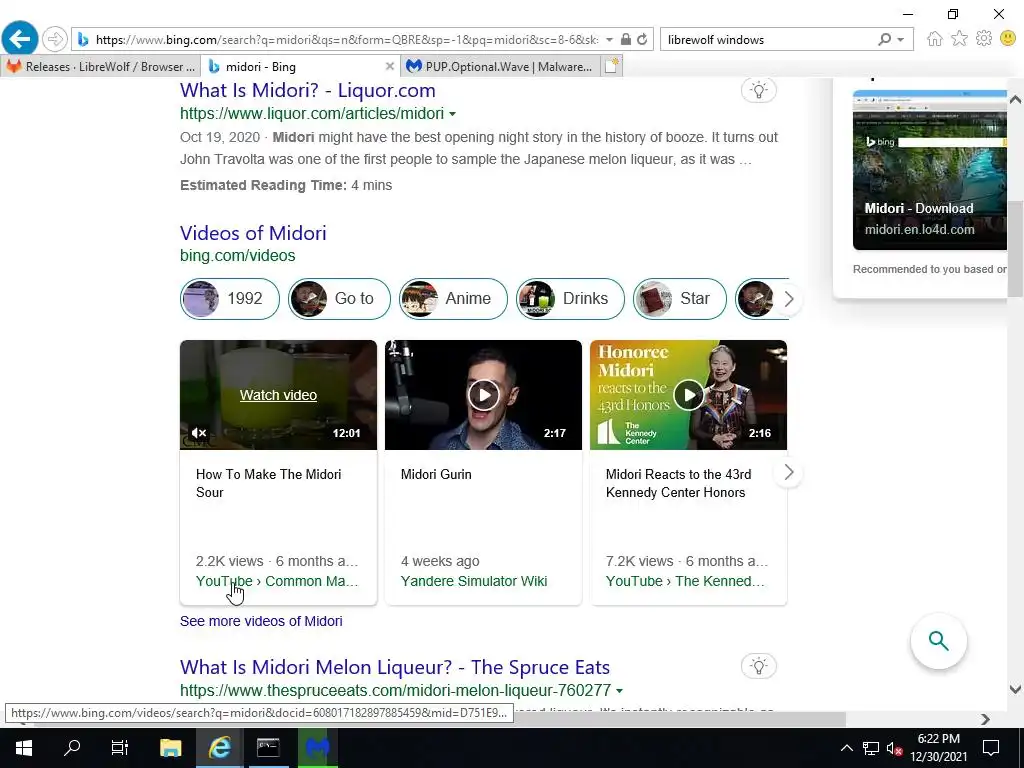The width and height of the screenshot is (1024, 768).
Task: Unmute the Midori Sour video preview
Action: coord(199,433)
